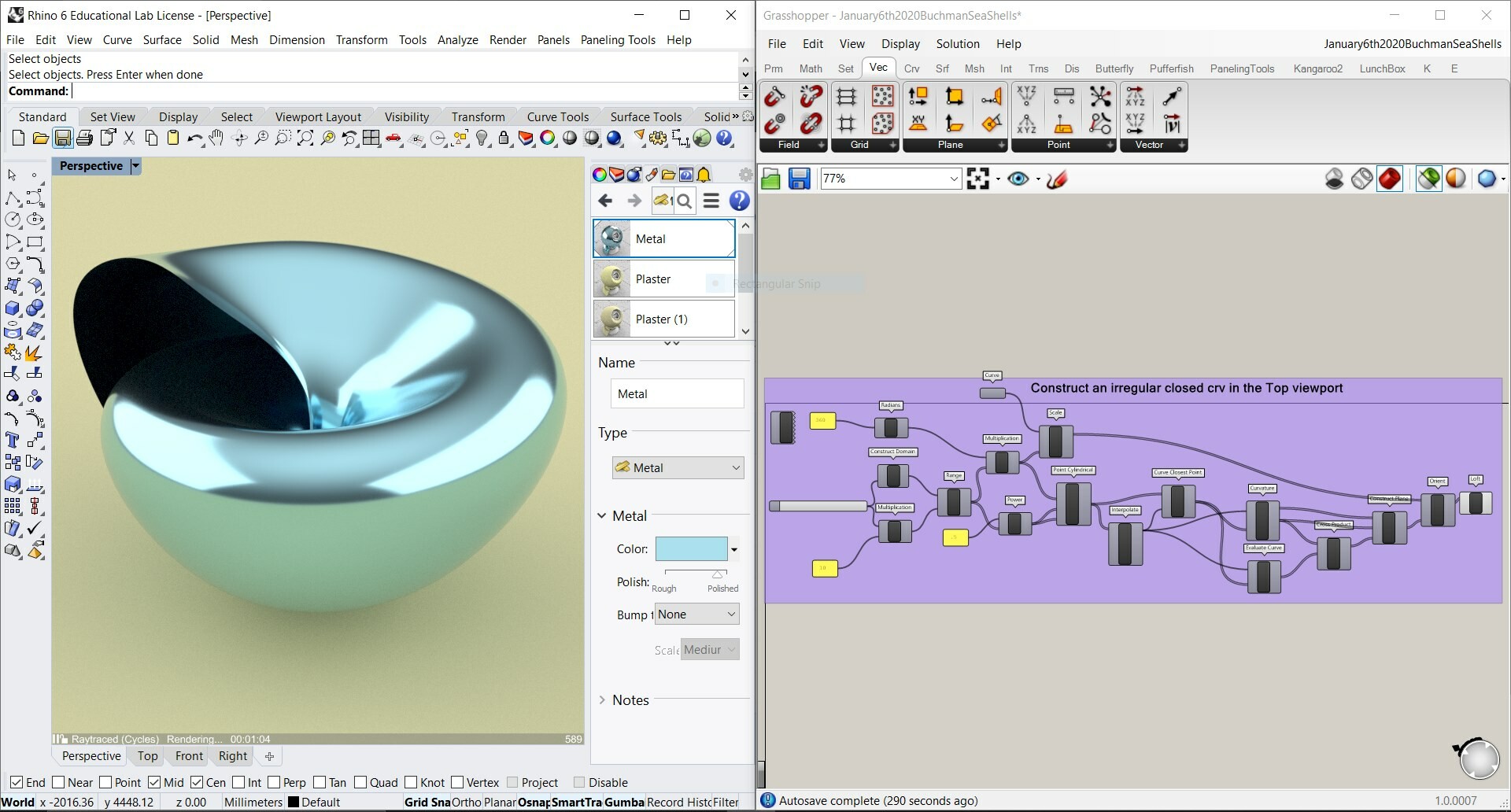
Task: Open the Construct Point icon in Grasshopper Point panel
Action: (1026, 96)
